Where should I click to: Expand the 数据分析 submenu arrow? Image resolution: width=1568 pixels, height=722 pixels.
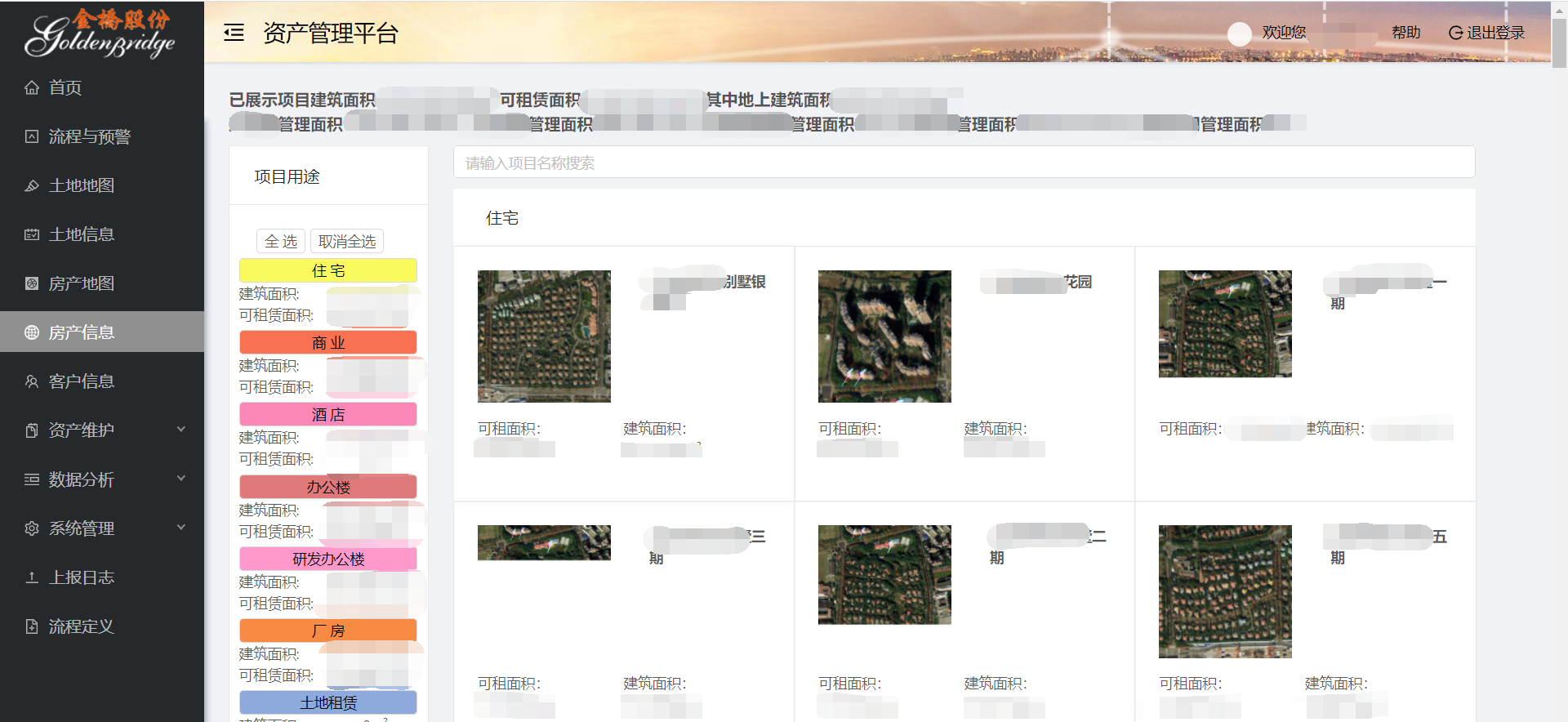[181, 479]
